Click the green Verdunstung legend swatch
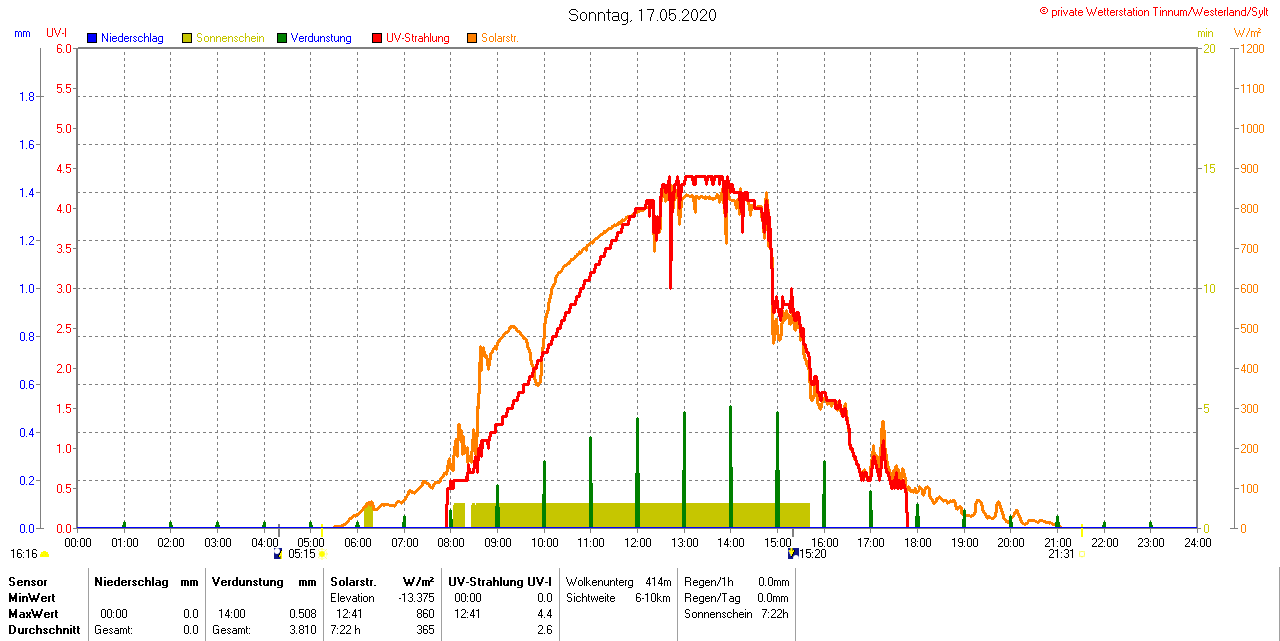Image resolution: width=1280 pixels, height=641 pixels. point(282,38)
